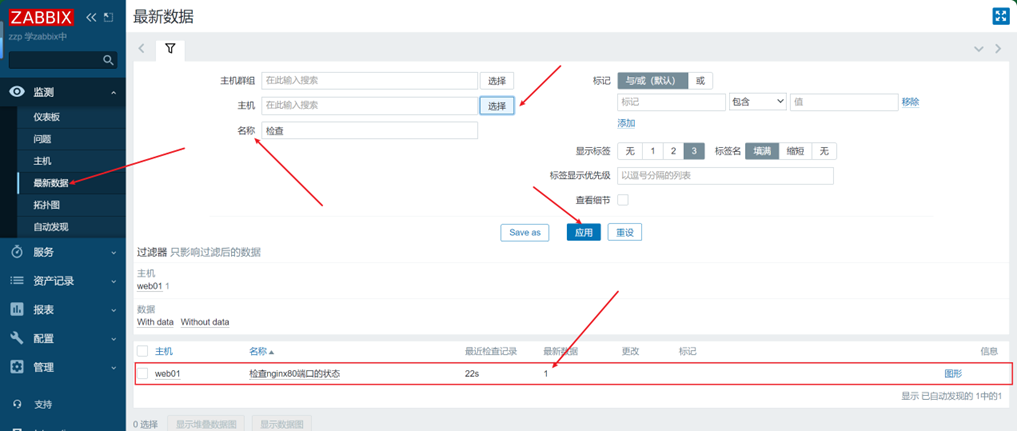Open 仪表板 in the sidebar
Screen dimensions: 1017x431
coord(47,117)
